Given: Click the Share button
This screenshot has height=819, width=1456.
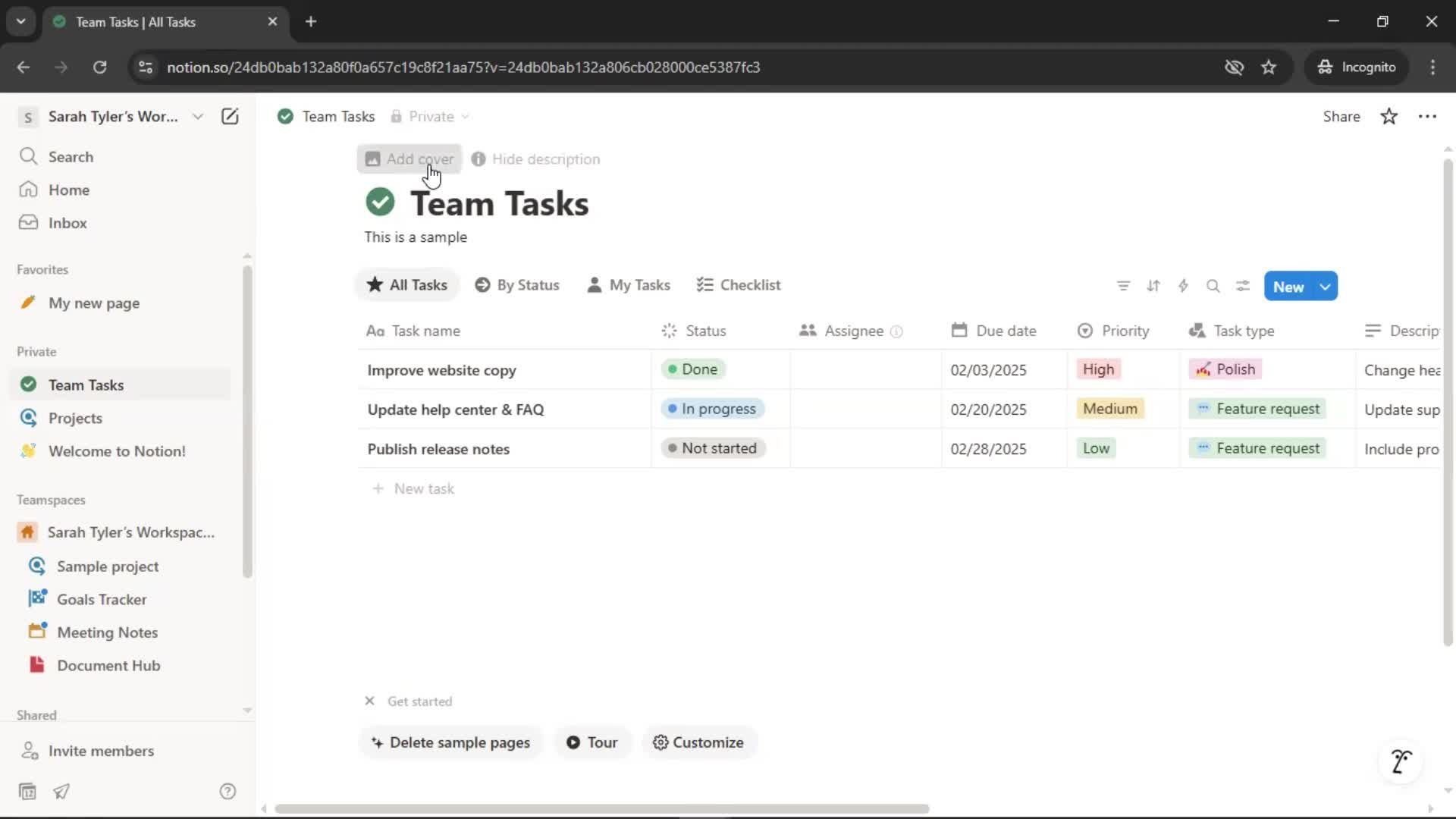Looking at the screenshot, I should click(1341, 116).
